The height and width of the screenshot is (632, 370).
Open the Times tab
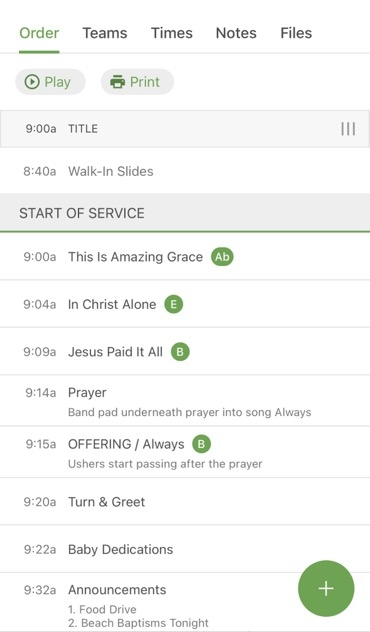tap(172, 33)
